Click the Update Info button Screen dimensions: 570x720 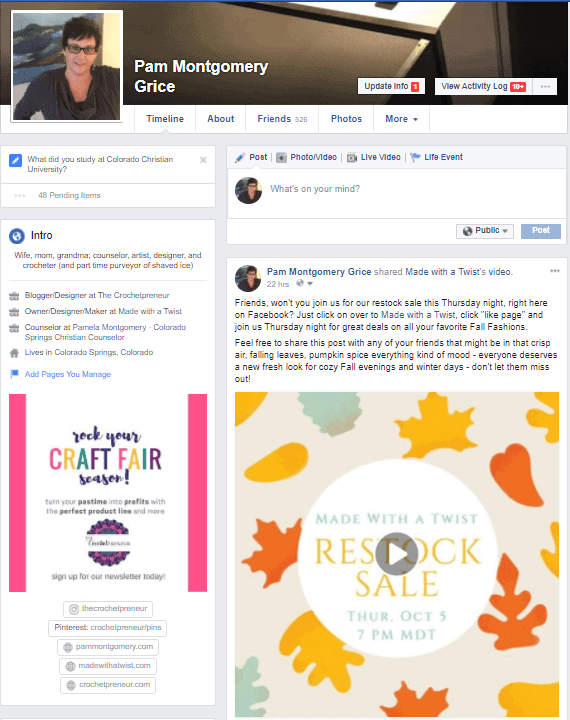tap(391, 86)
